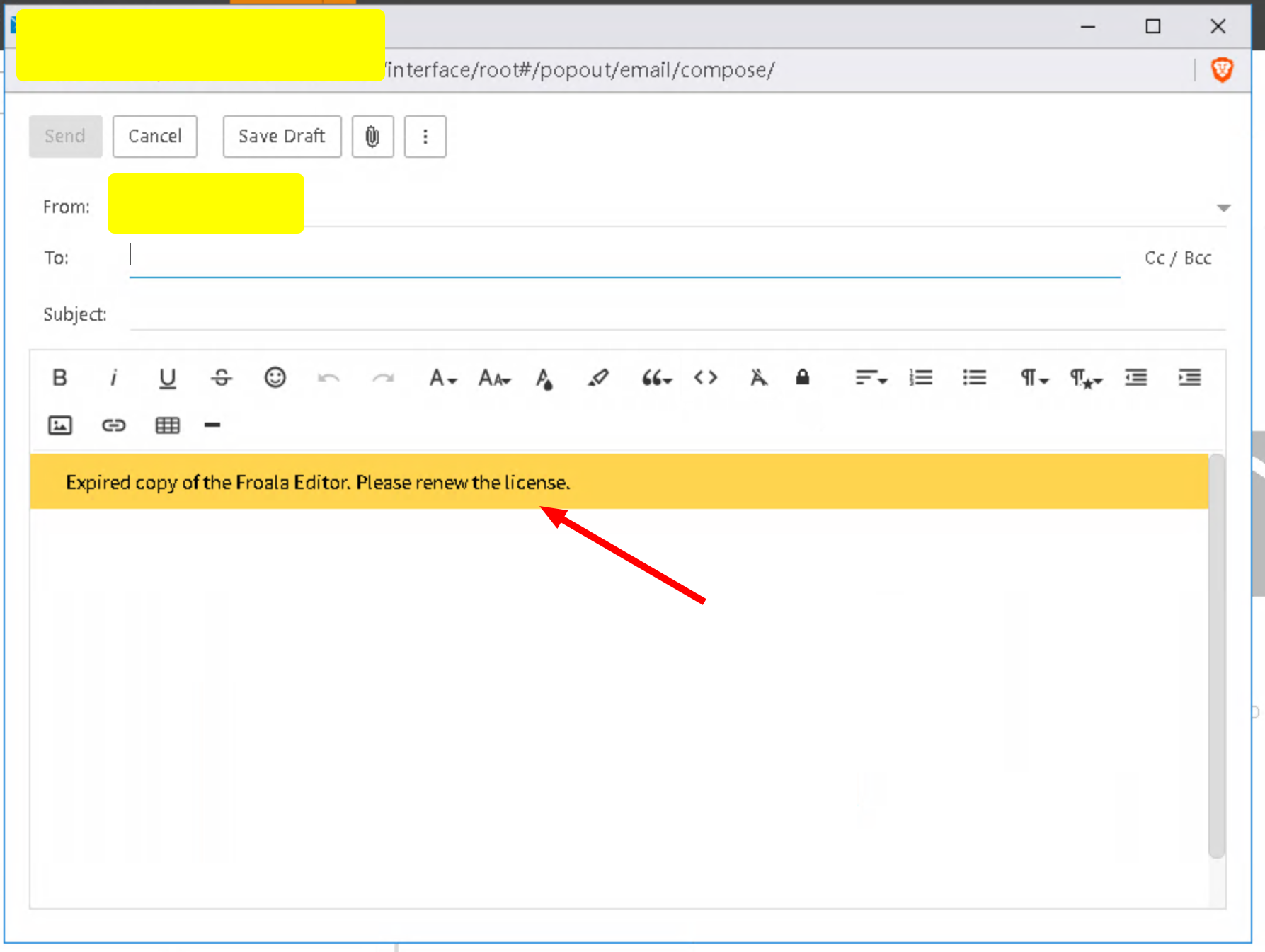
Task: Open the text color picker
Action: tap(544, 378)
